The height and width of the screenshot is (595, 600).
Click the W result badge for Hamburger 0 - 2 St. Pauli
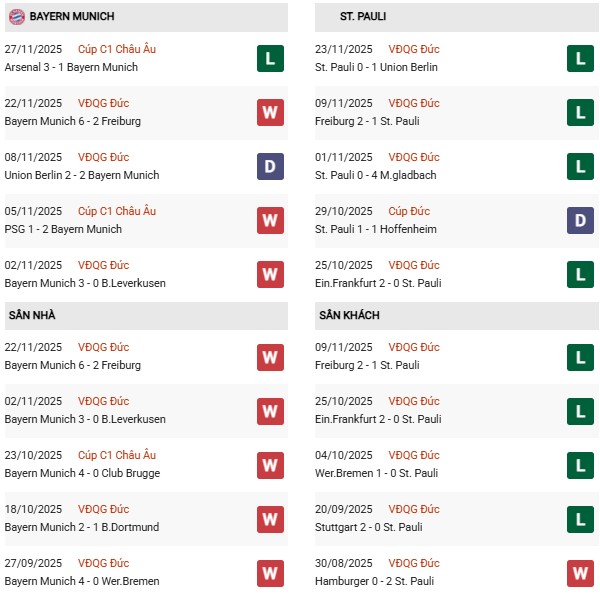(581, 573)
